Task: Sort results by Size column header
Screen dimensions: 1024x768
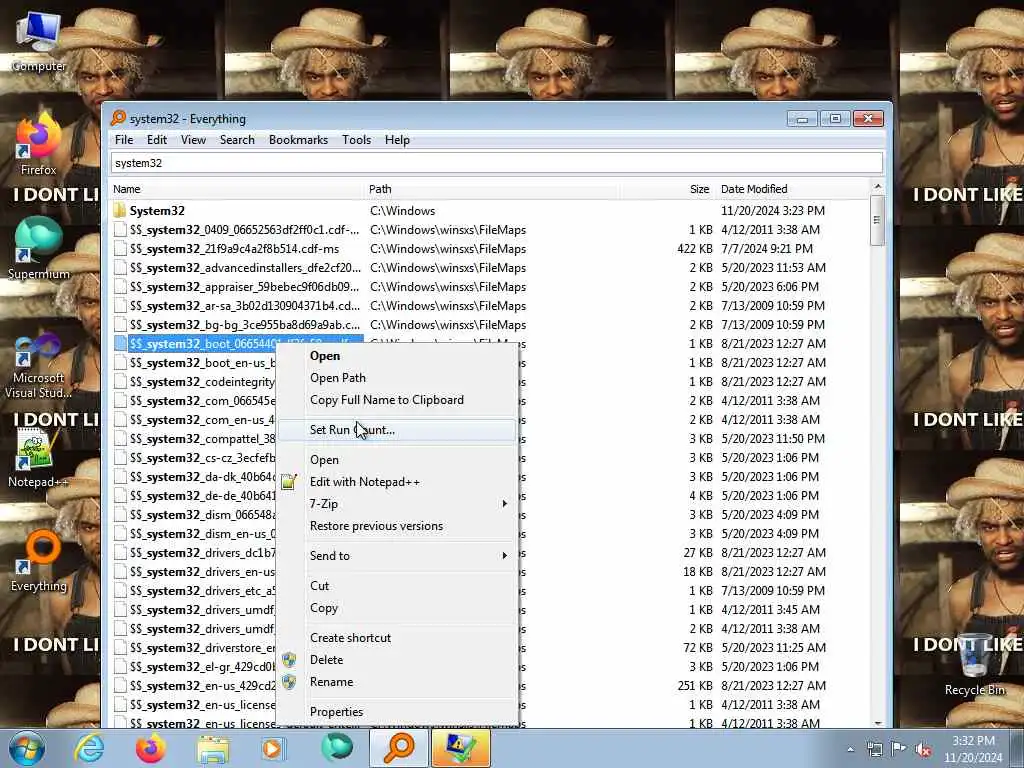Action: [666, 189]
